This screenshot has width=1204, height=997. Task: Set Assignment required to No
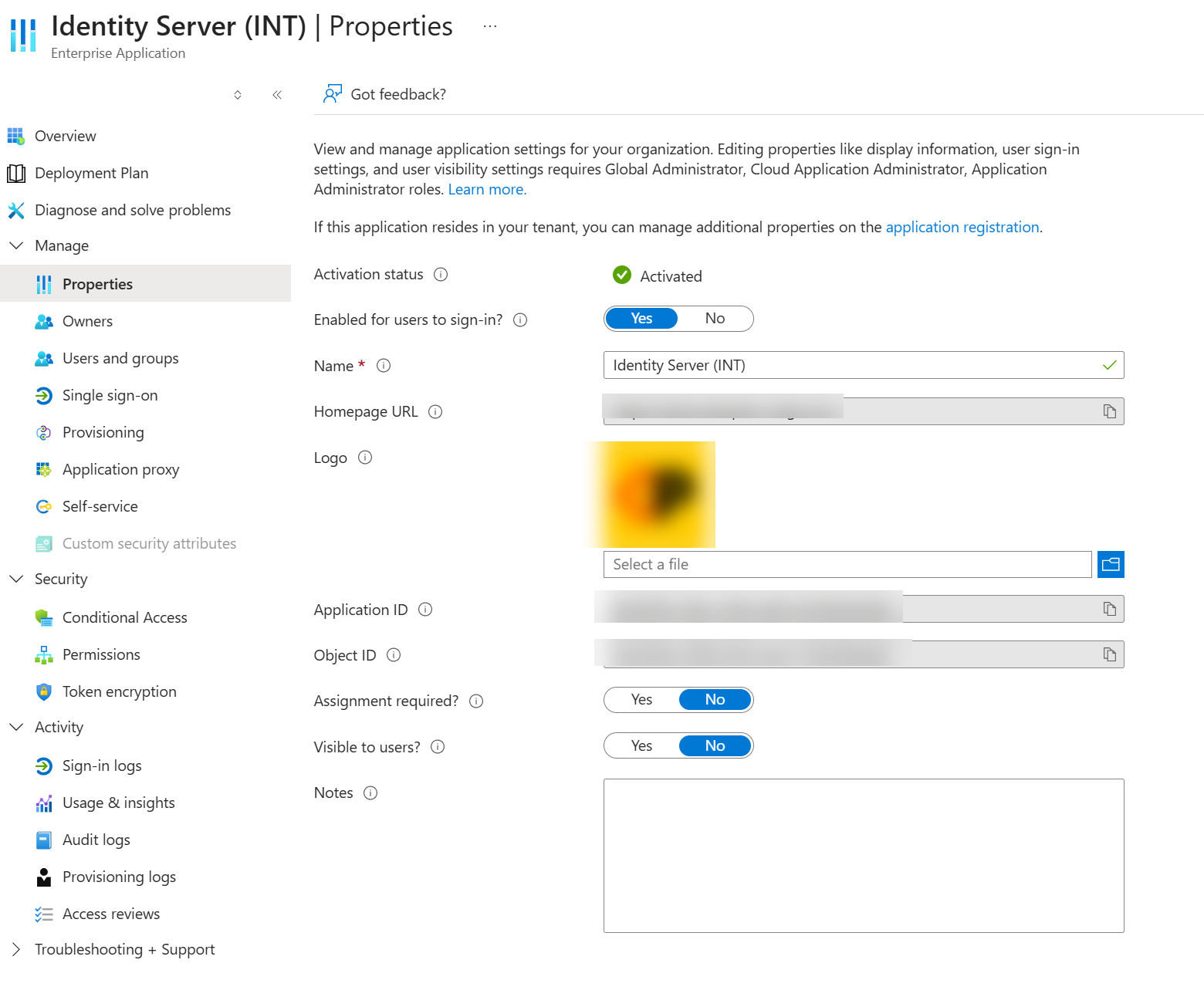point(715,700)
